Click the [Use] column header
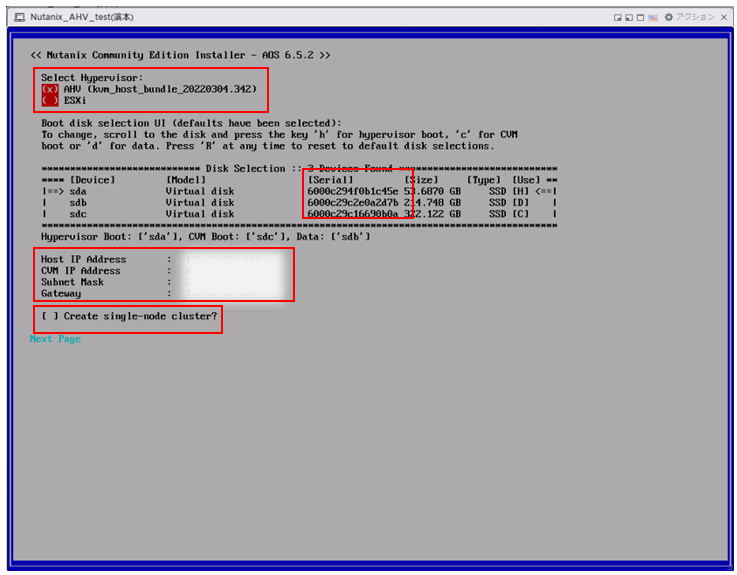 click(526, 180)
